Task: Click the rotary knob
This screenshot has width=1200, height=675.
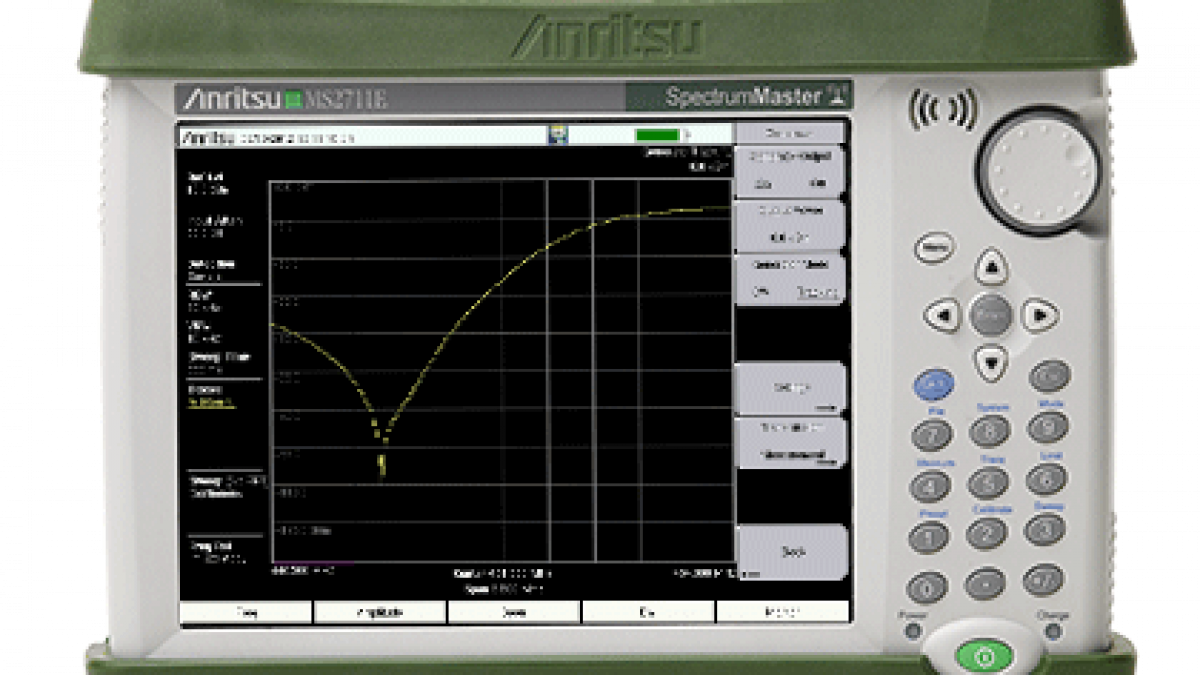Action: [x=1039, y=170]
